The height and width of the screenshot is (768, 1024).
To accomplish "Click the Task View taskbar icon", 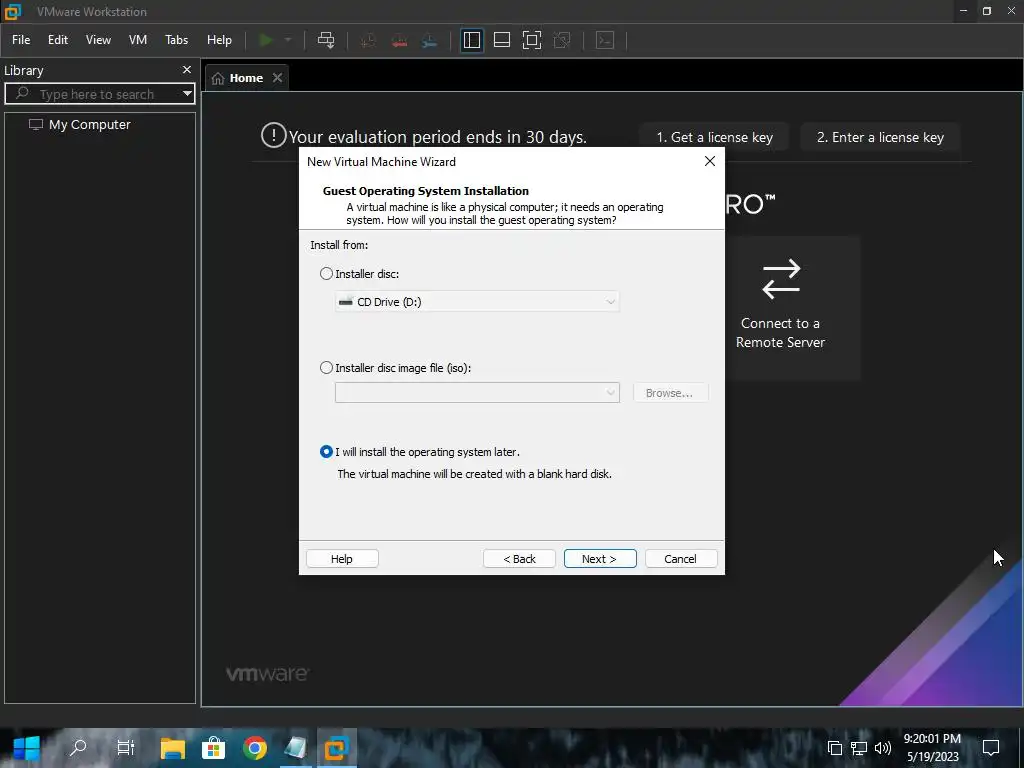I will tap(125, 748).
